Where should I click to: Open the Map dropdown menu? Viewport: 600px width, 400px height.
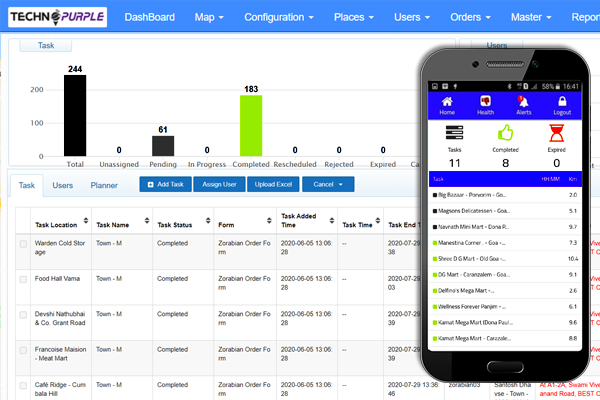pyautogui.click(x=209, y=17)
